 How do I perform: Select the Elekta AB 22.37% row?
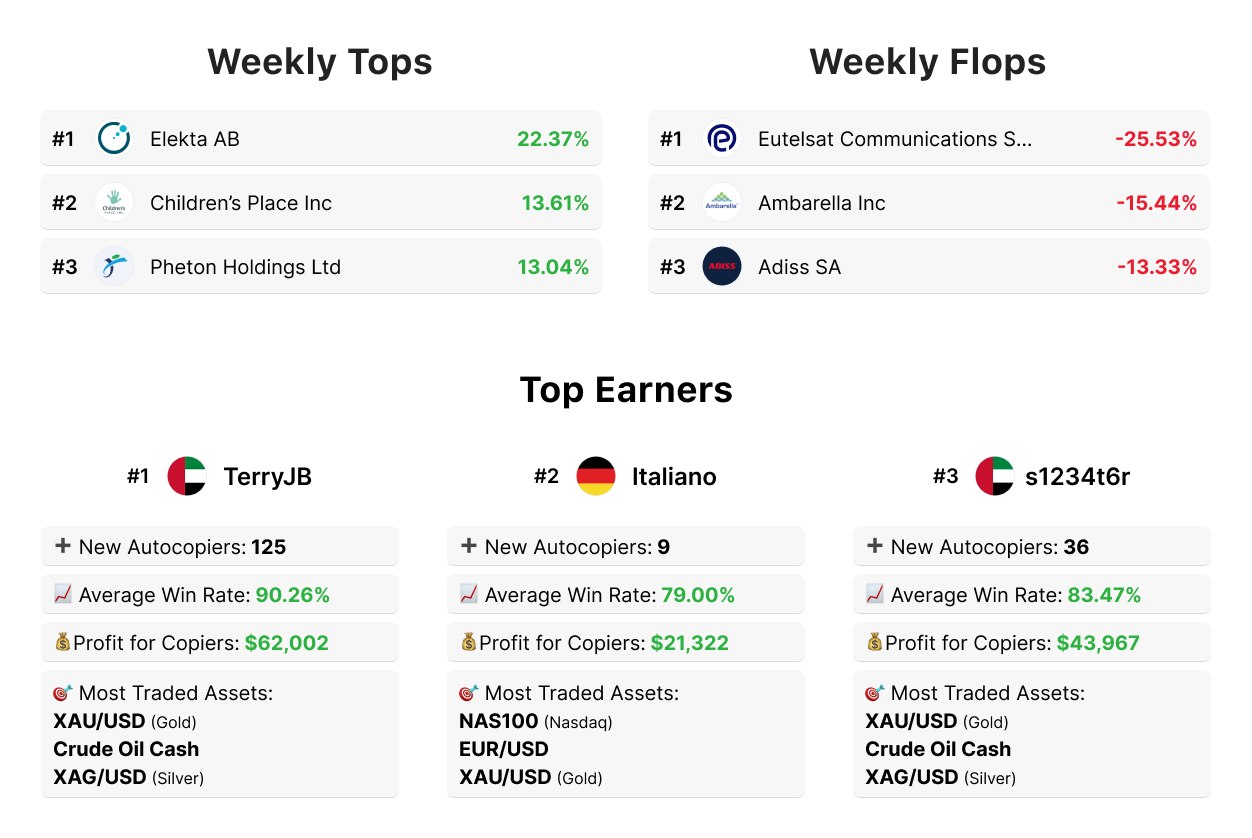(x=320, y=139)
